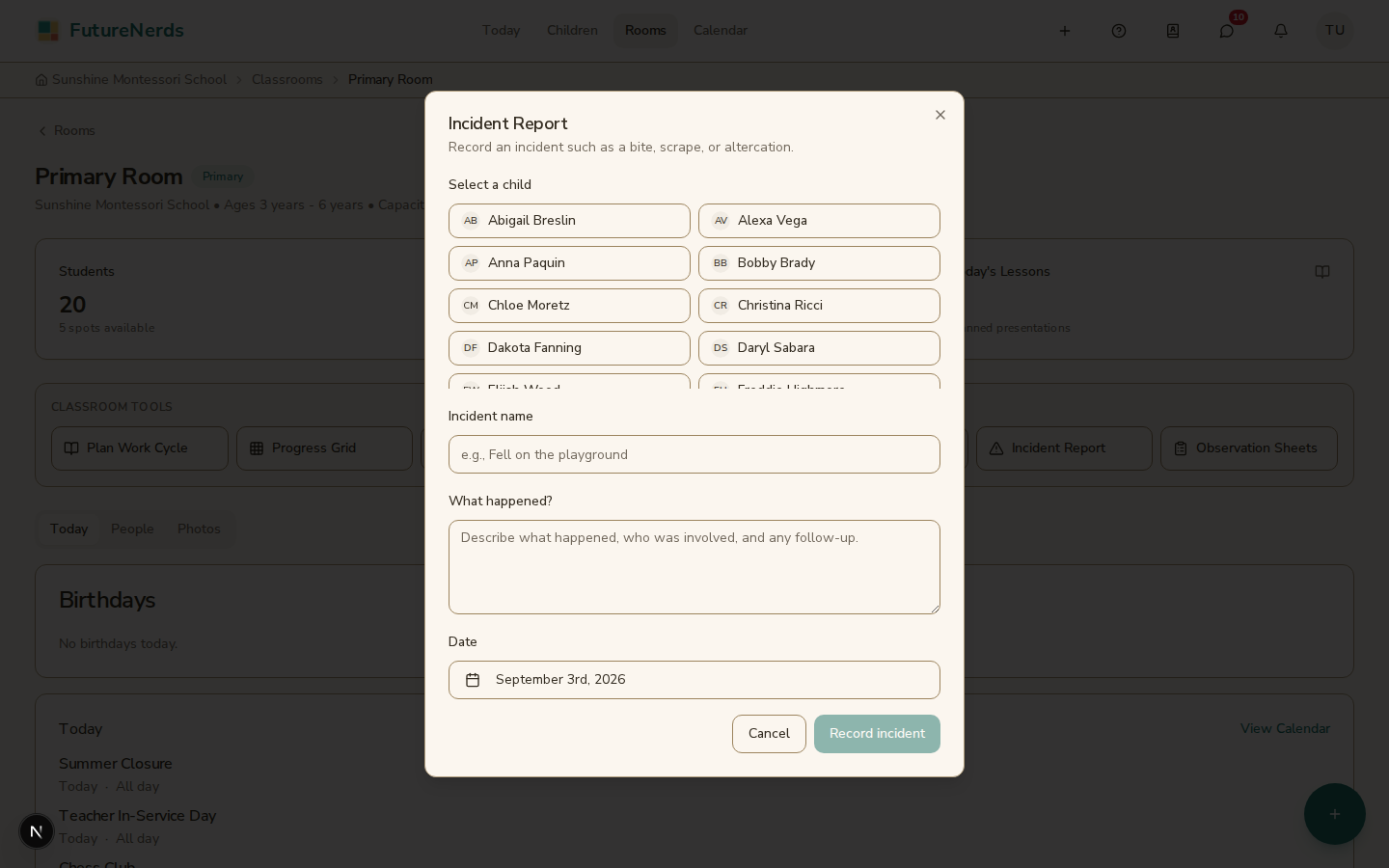Close the Incident Report dialog
Viewport: 1389px width, 868px height.
click(x=940, y=115)
